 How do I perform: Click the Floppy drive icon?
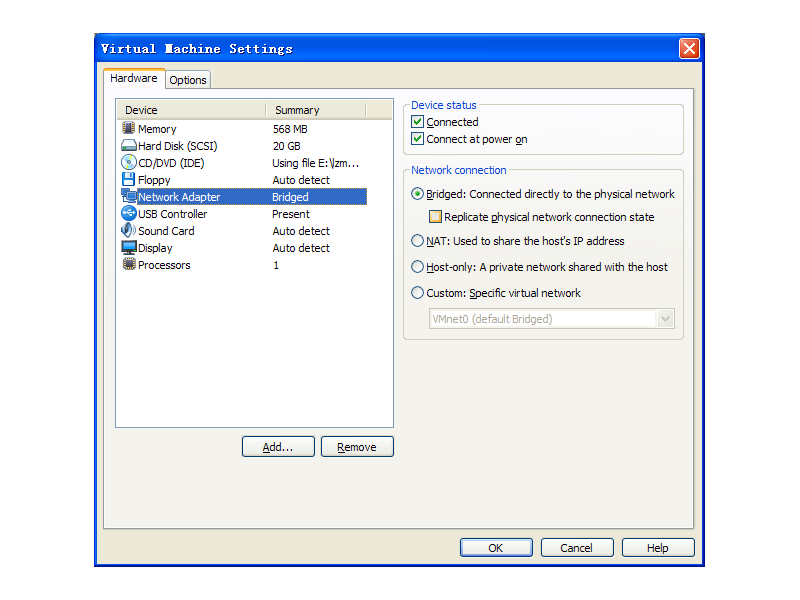click(129, 180)
